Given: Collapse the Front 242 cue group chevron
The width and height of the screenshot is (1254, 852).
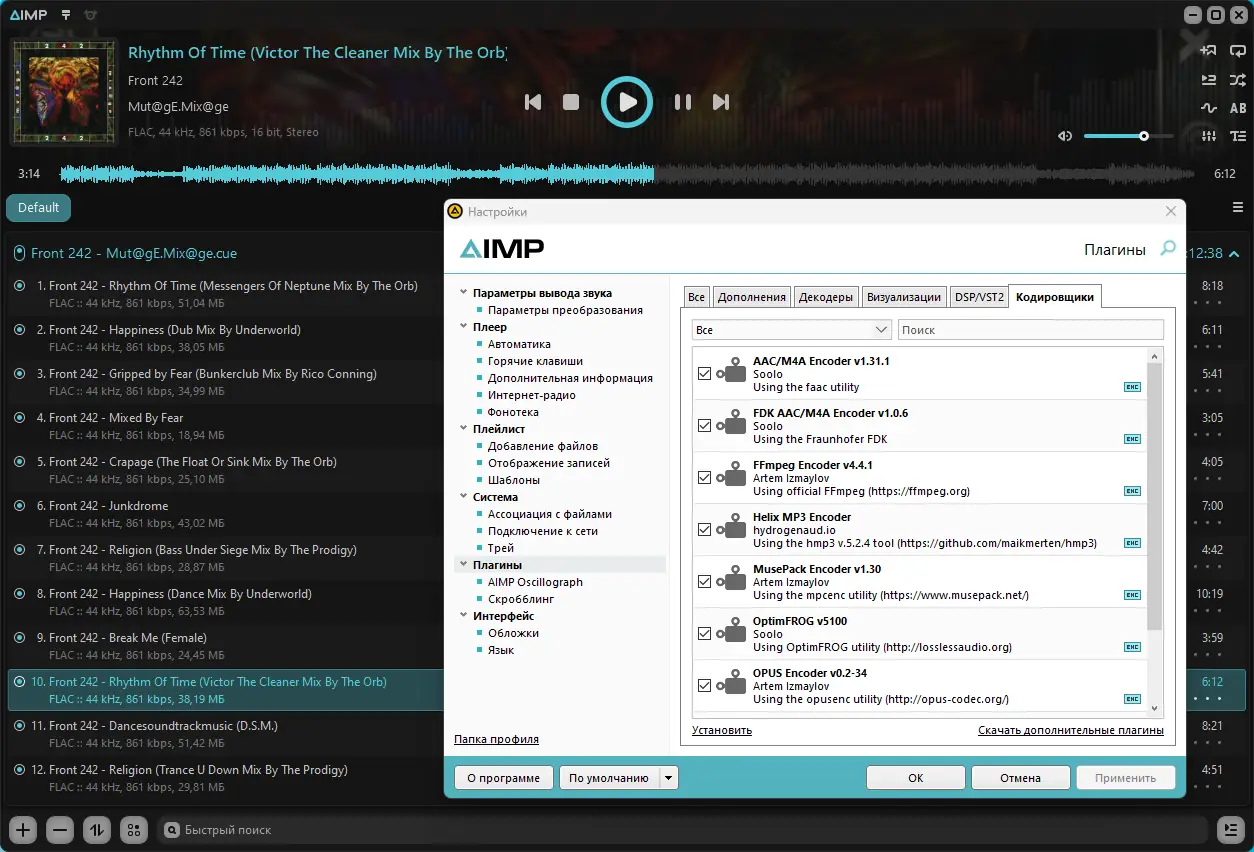Looking at the screenshot, I should (x=1233, y=254).
